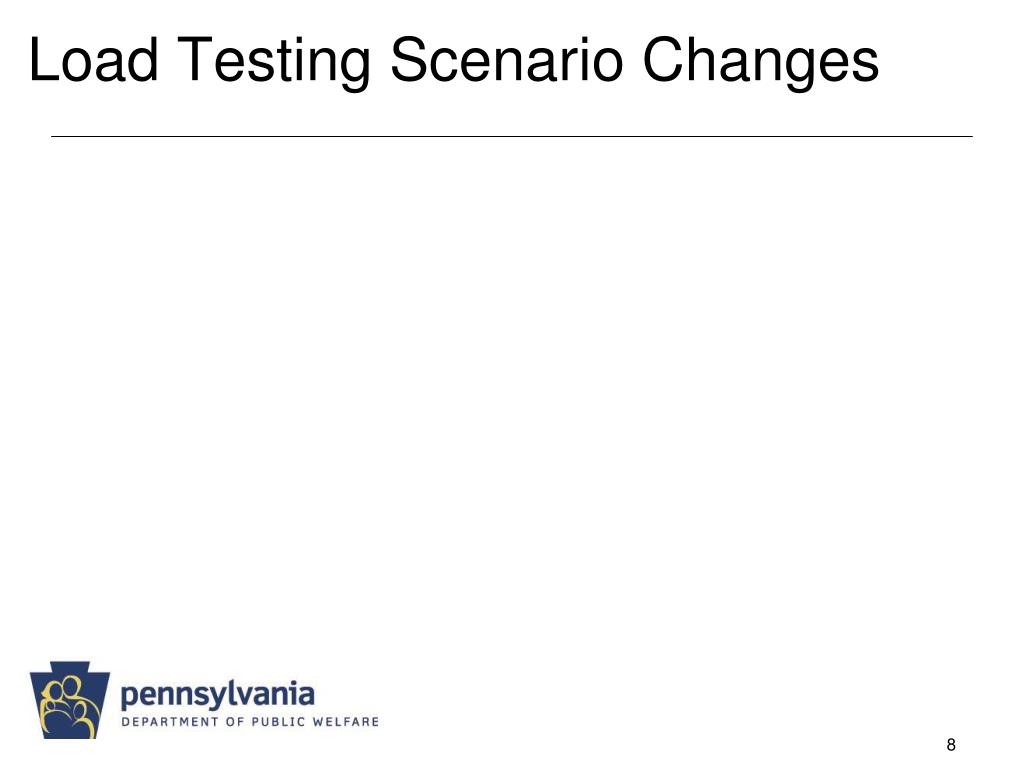This screenshot has width=1024, height=768.
Task: Click the word Changes in the title
Action: point(761,61)
